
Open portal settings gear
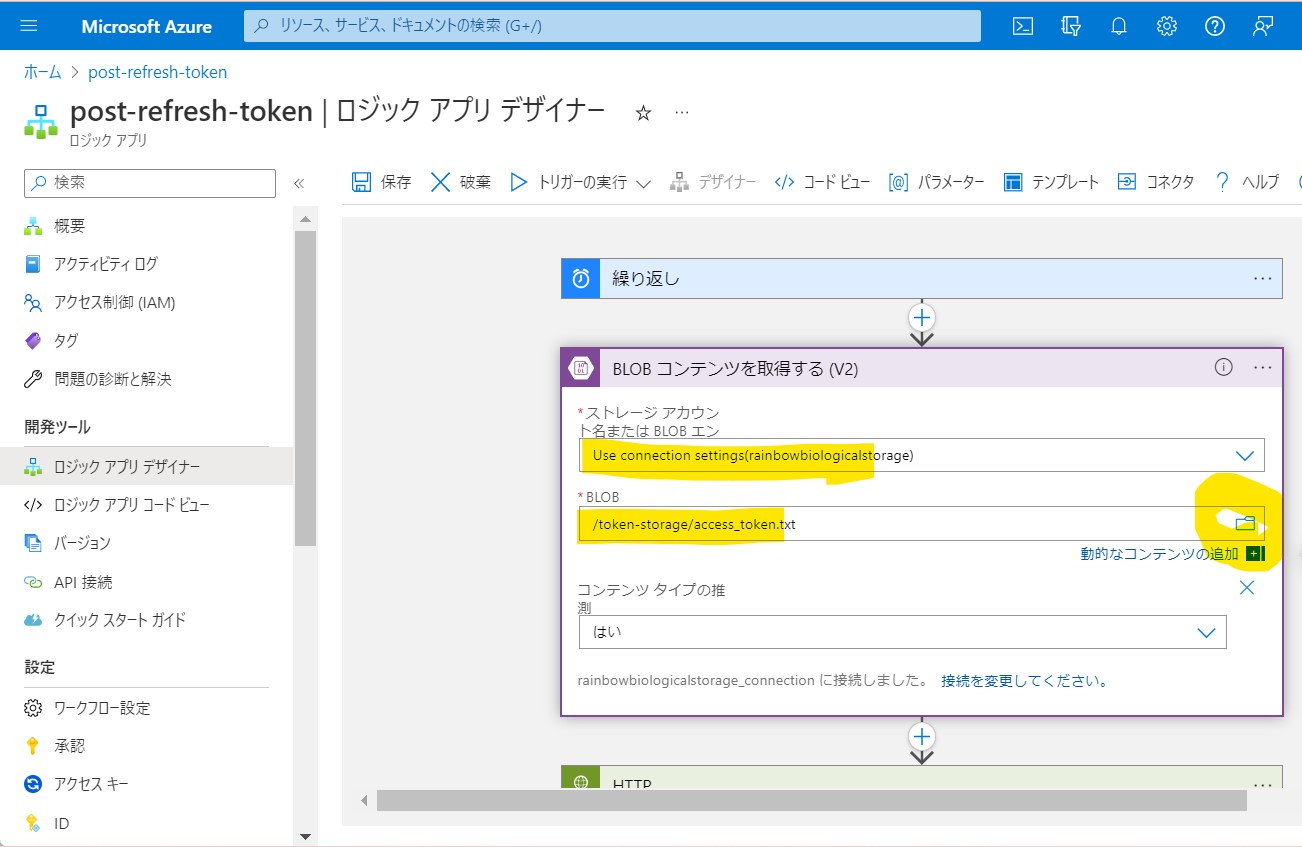1167,26
